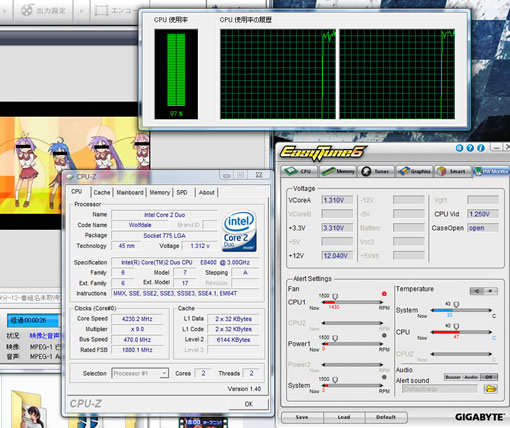510x428 pixels.
Task: Open alert sound file browser folder icon
Action: [491, 389]
